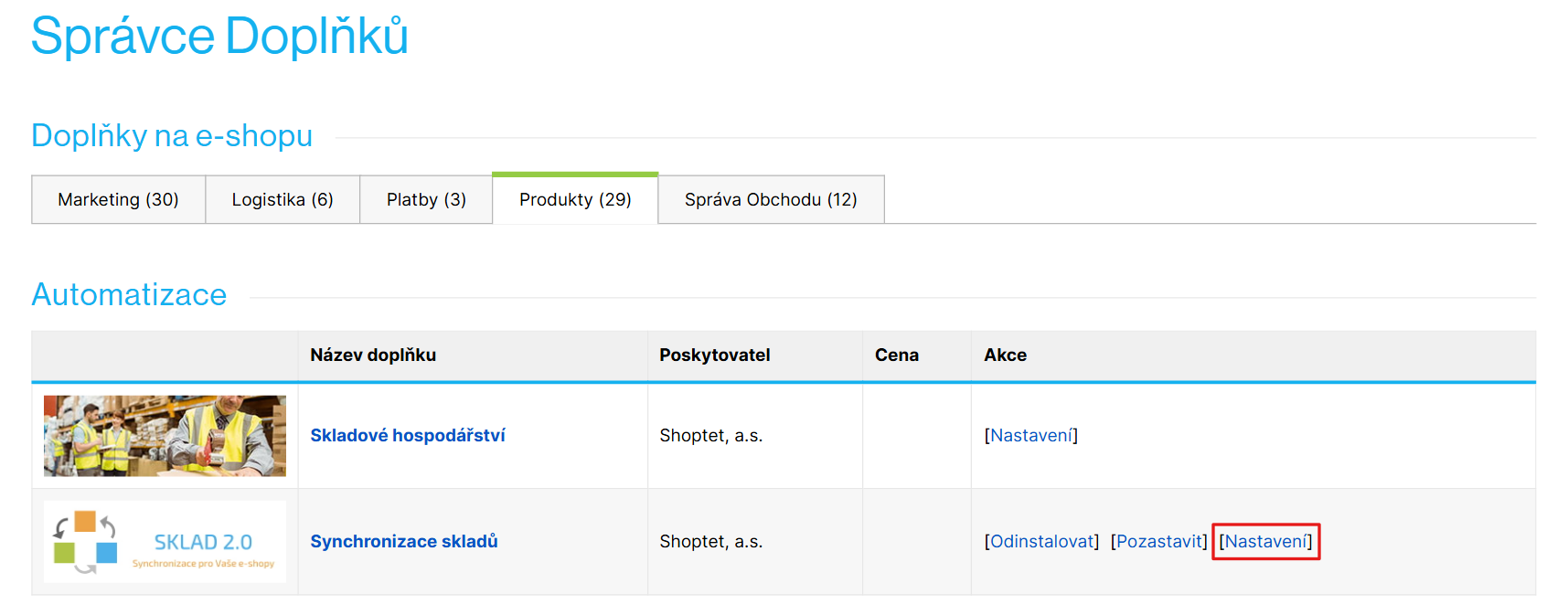
Task: Switch to the Logistika (6) tab
Action: click(x=283, y=199)
